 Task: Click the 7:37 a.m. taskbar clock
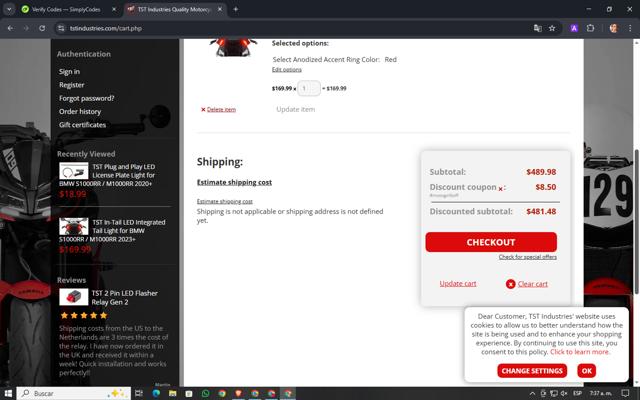pyautogui.click(x=600, y=393)
